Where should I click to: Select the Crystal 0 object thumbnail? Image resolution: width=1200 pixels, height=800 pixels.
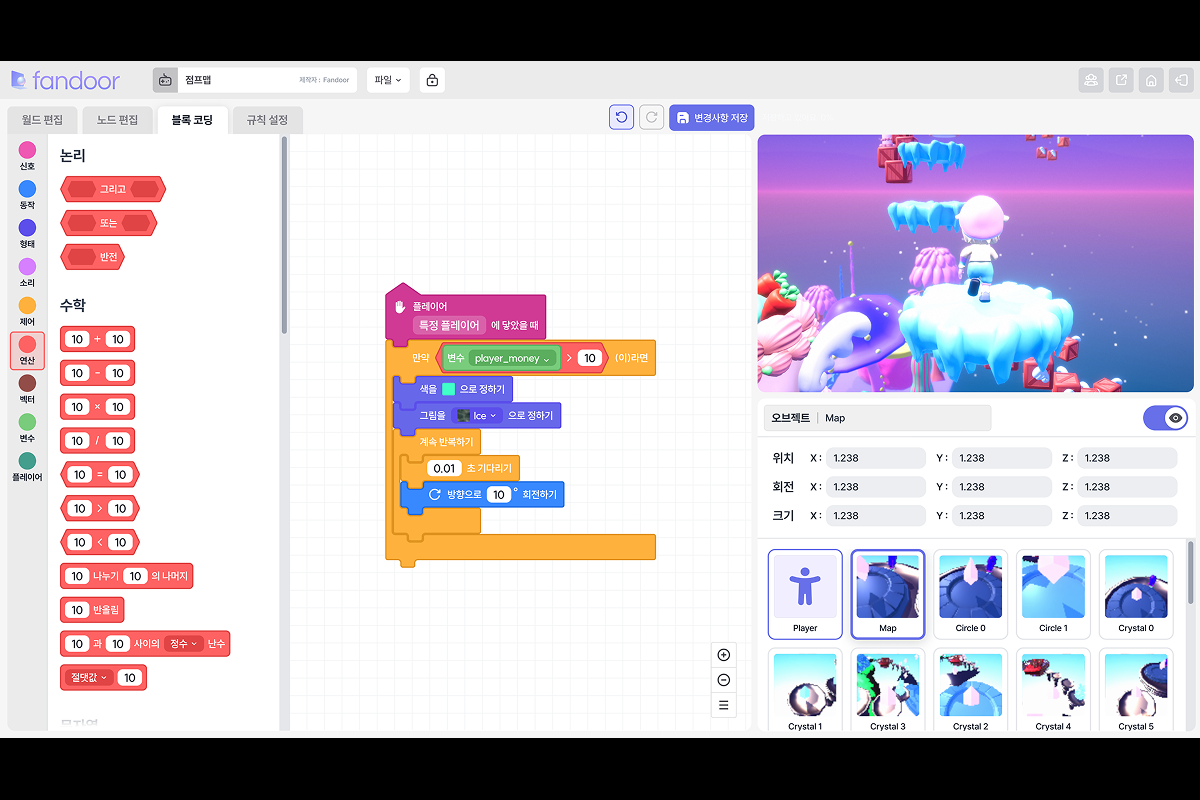(1136, 594)
